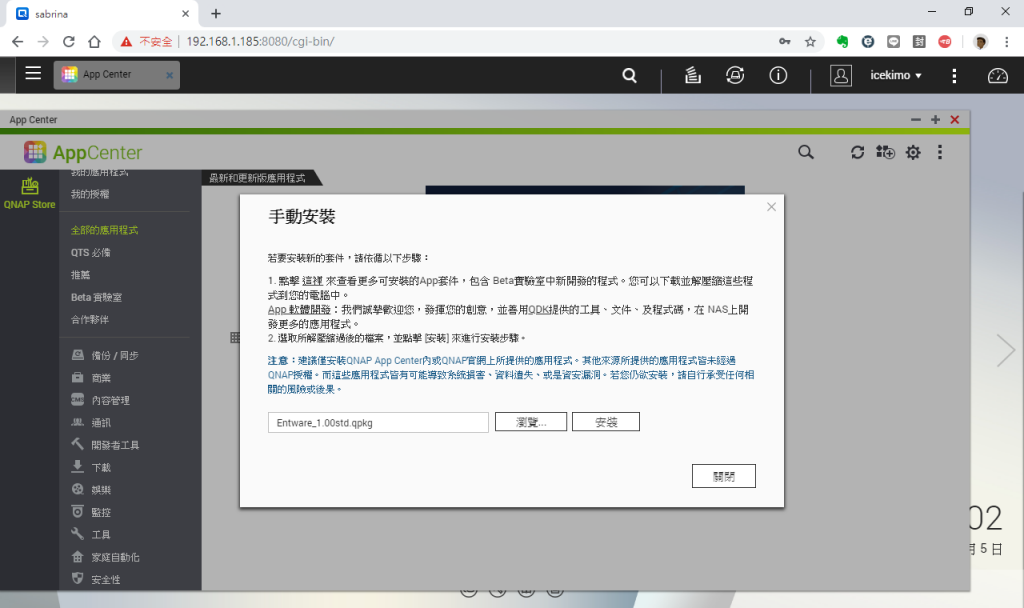Open App Center settings gear

(913, 152)
